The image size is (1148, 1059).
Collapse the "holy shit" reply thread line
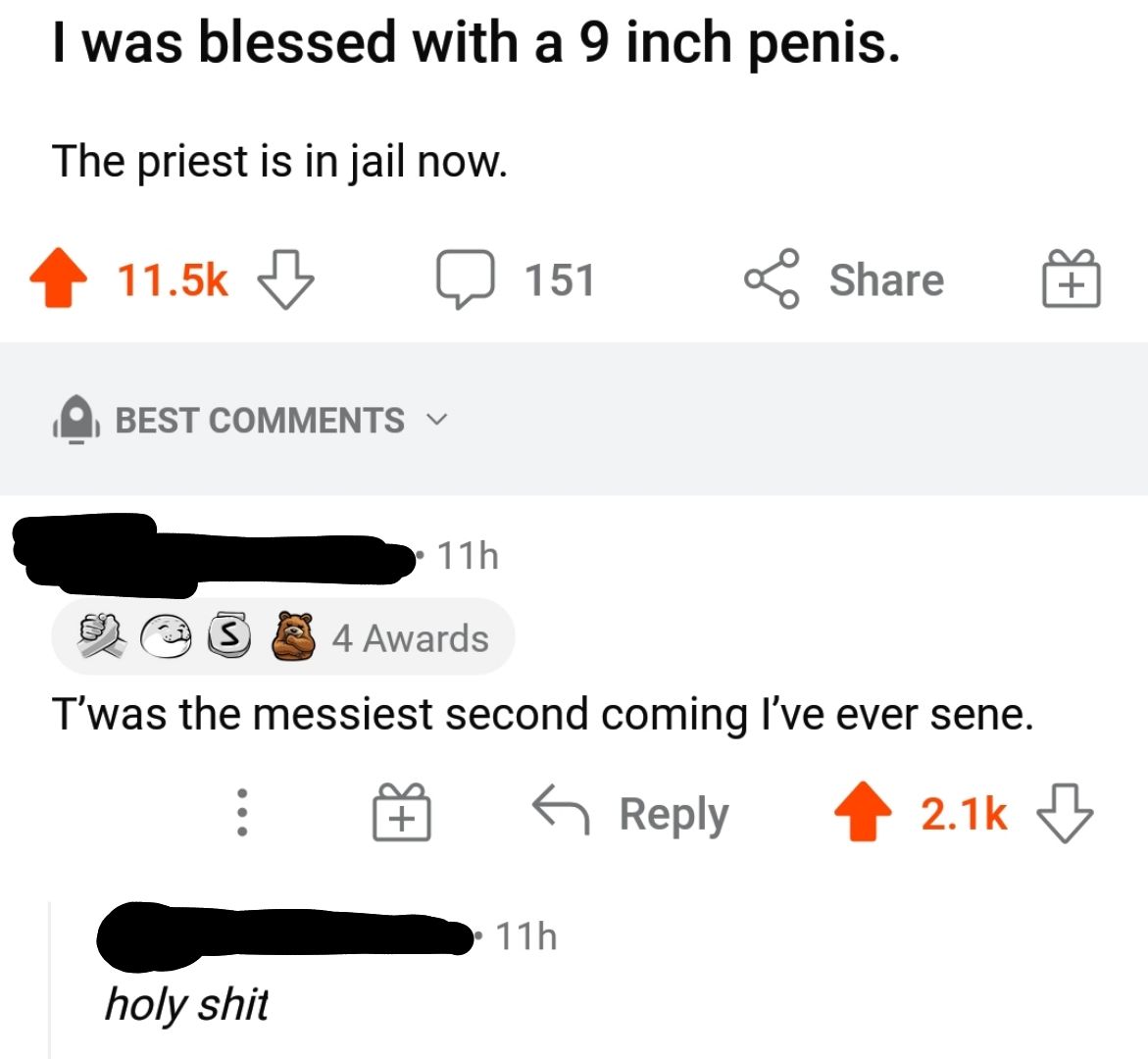point(50,981)
